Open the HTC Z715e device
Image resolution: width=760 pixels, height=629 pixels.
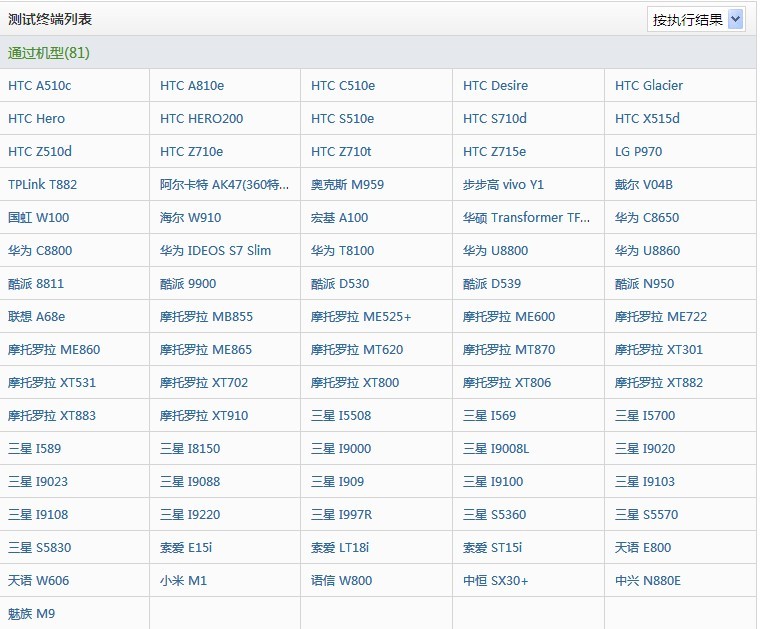click(494, 152)
